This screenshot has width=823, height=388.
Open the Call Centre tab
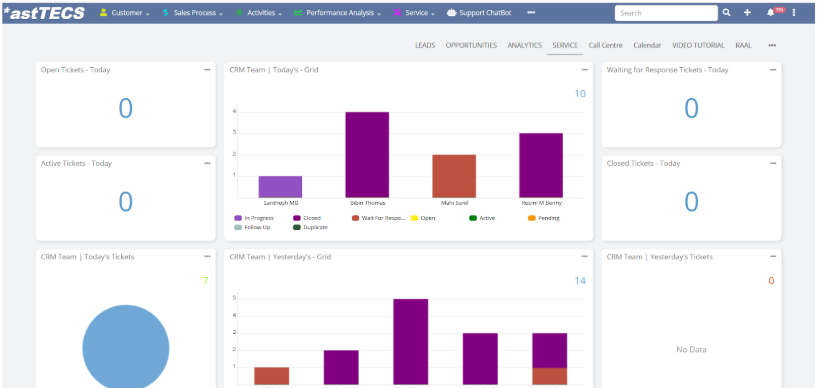point(605,45)
